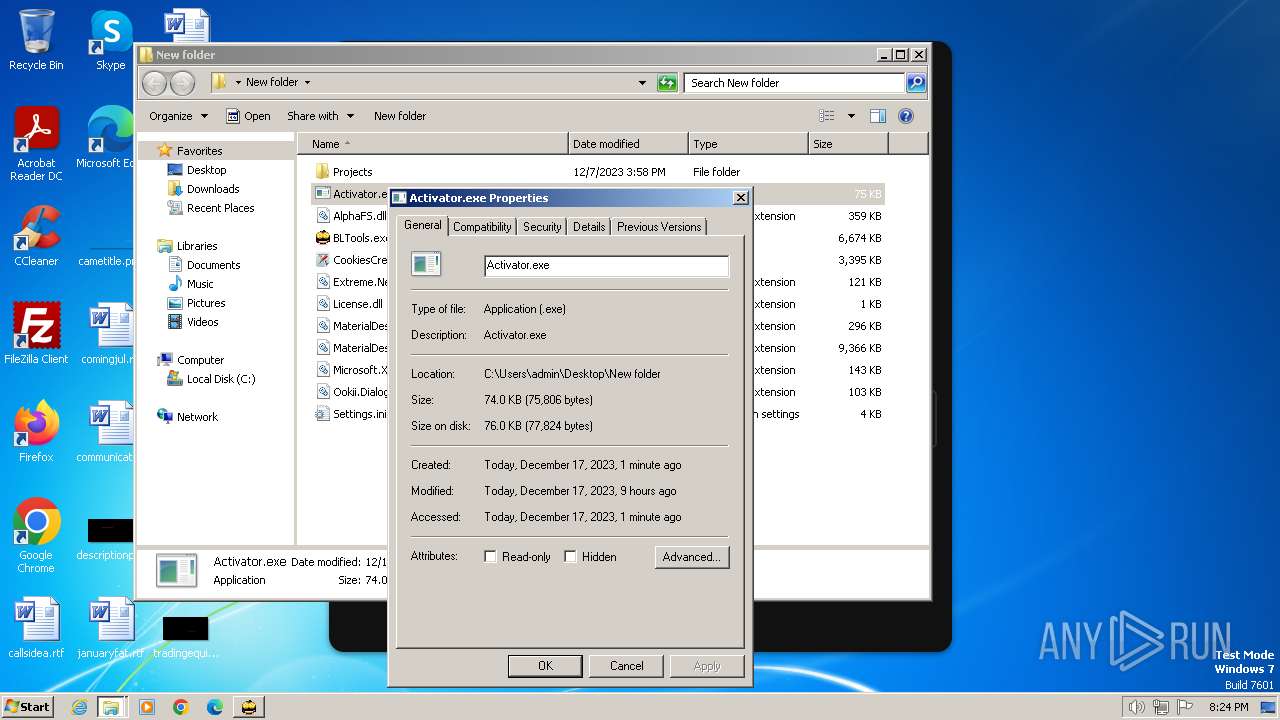Sort by the Name column header
This screenshot has width=1280, height=720.
pos(432,144)
